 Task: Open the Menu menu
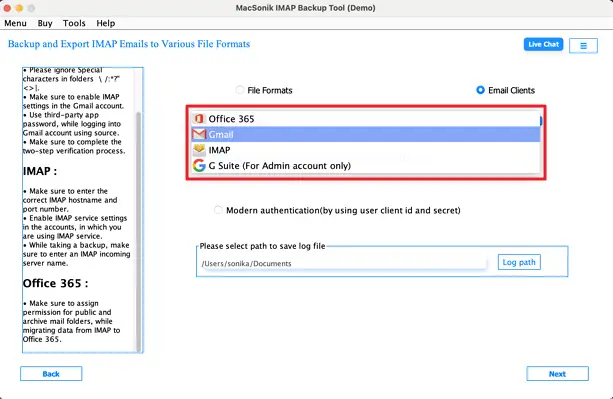tap(15, 23)
